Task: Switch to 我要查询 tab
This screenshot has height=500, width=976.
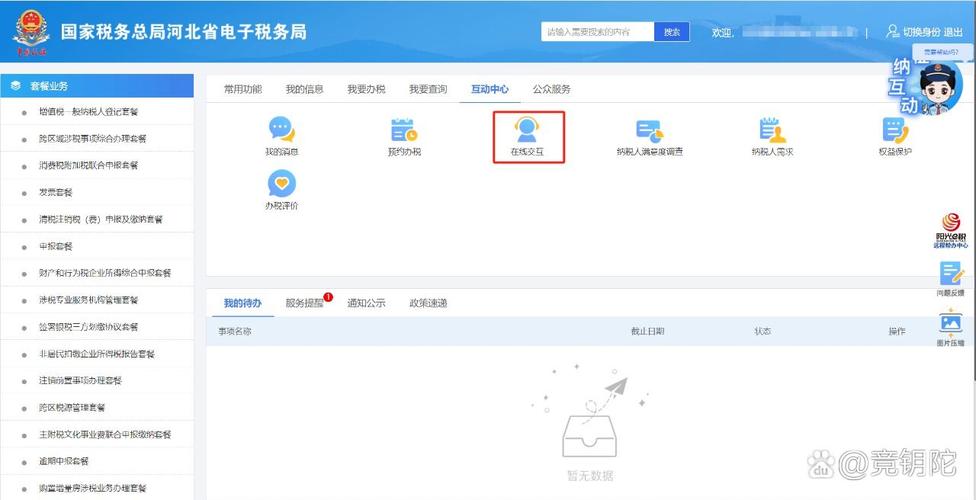Action: (428, 89)
